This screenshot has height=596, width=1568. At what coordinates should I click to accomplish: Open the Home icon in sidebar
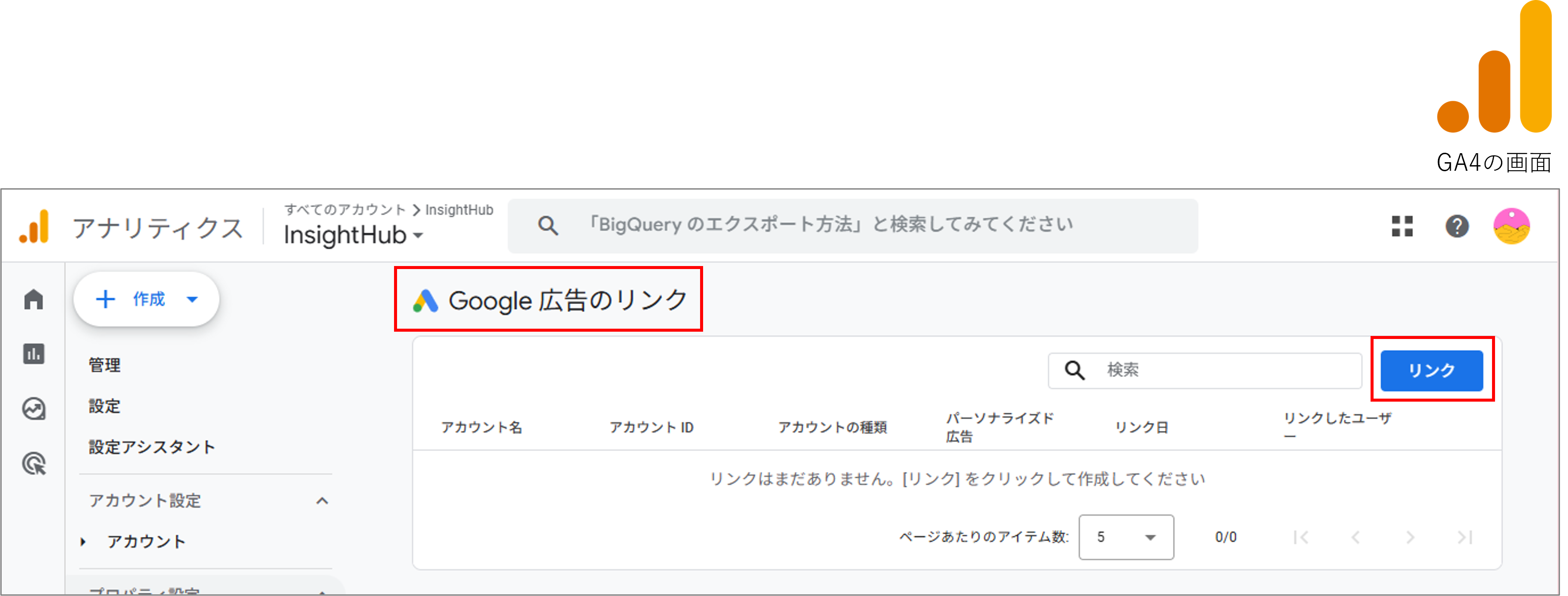34,300
